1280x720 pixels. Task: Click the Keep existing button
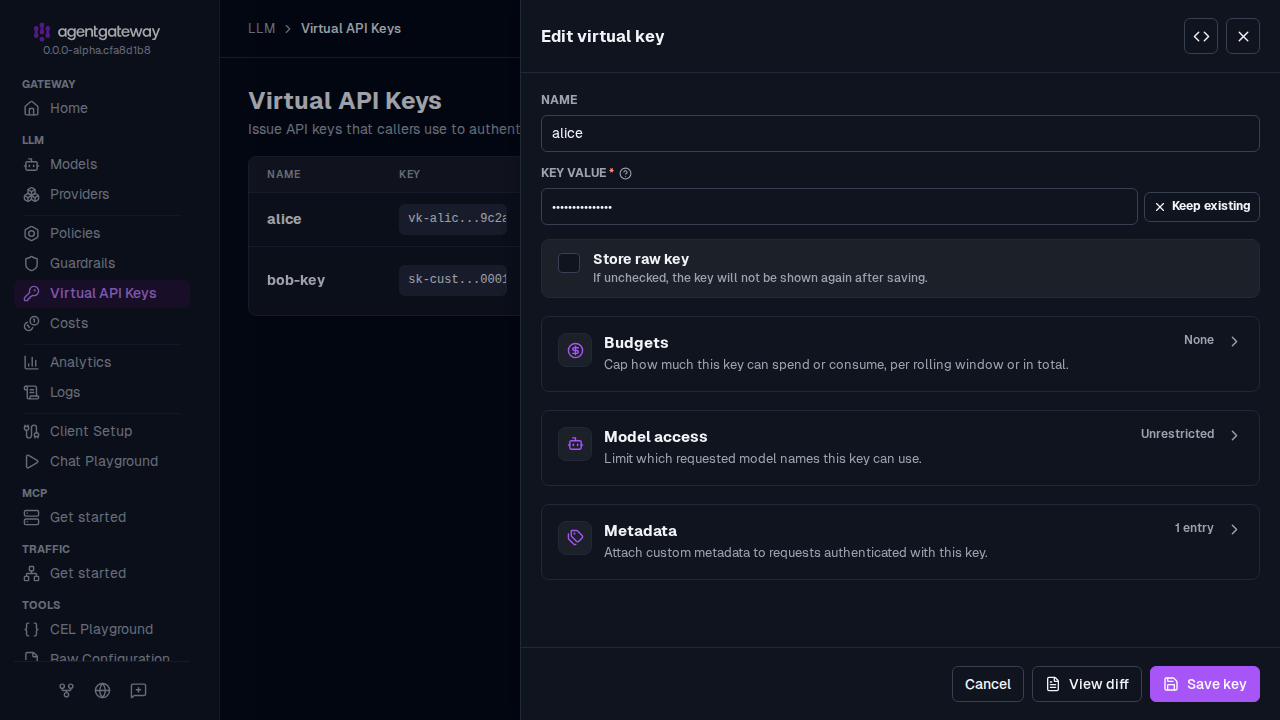1201,206
